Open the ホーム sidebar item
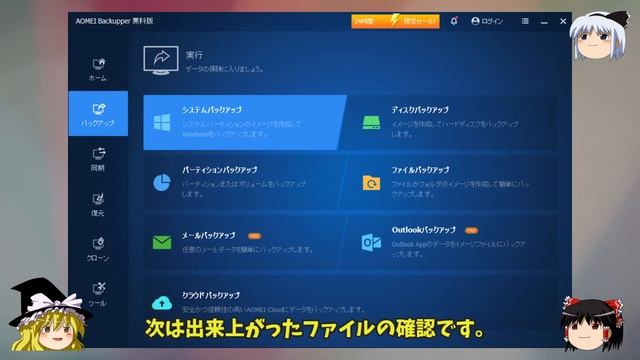The height and width of the screenshot is (360, 640). click(98, 69)
